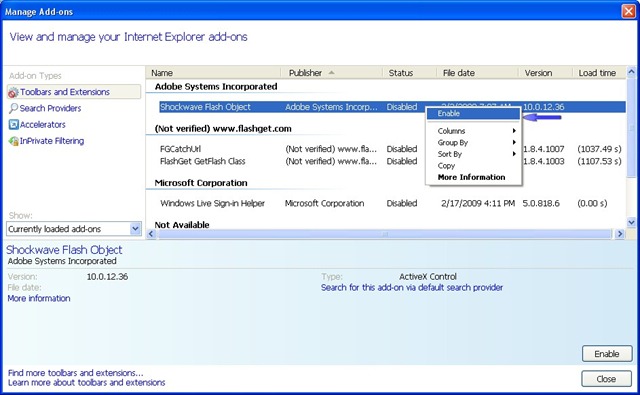Click the Microsoft Corporation group header
The image size is (640, 395).
click(201, 183)
